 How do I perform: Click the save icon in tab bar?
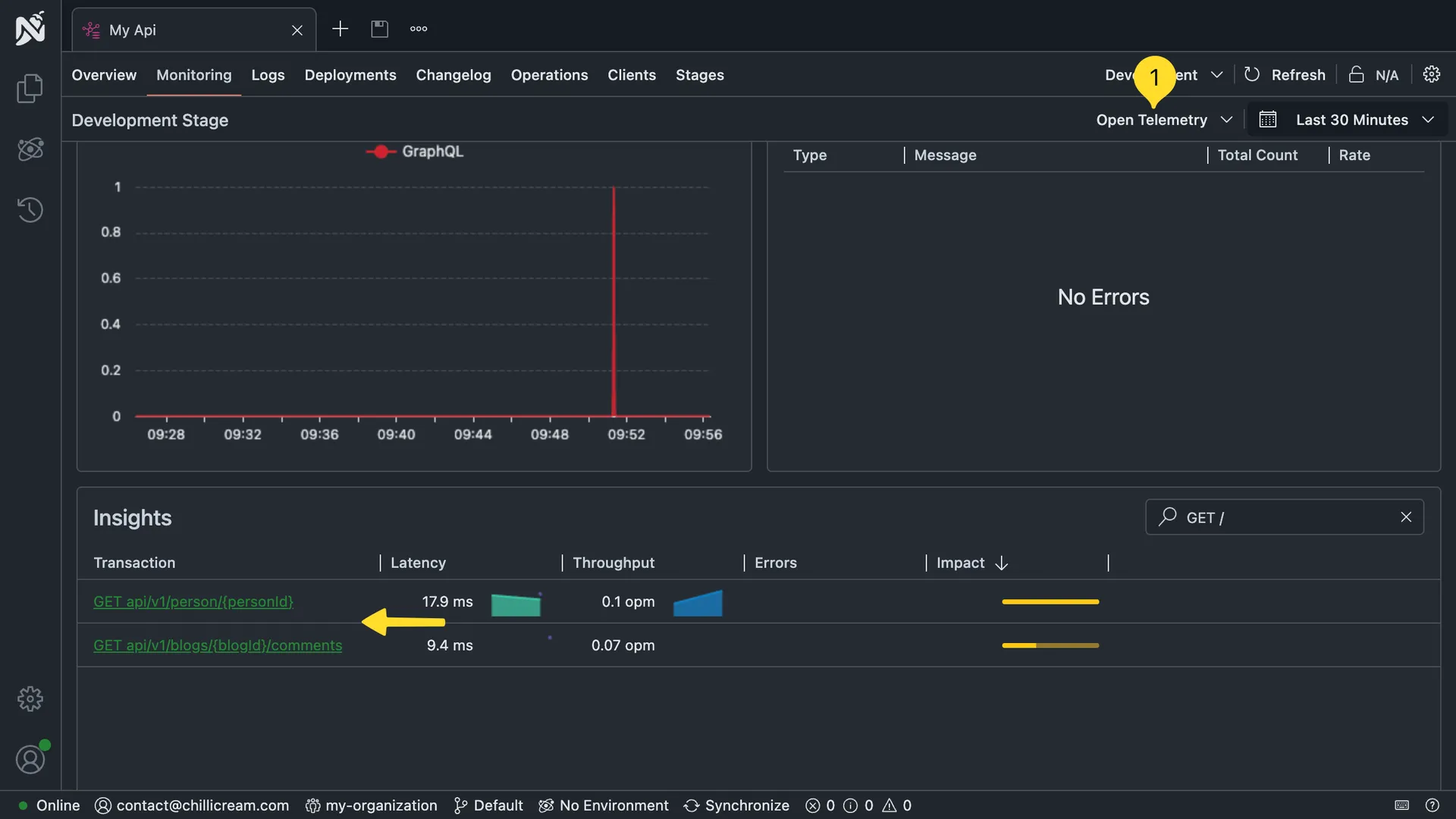[379, 29]
